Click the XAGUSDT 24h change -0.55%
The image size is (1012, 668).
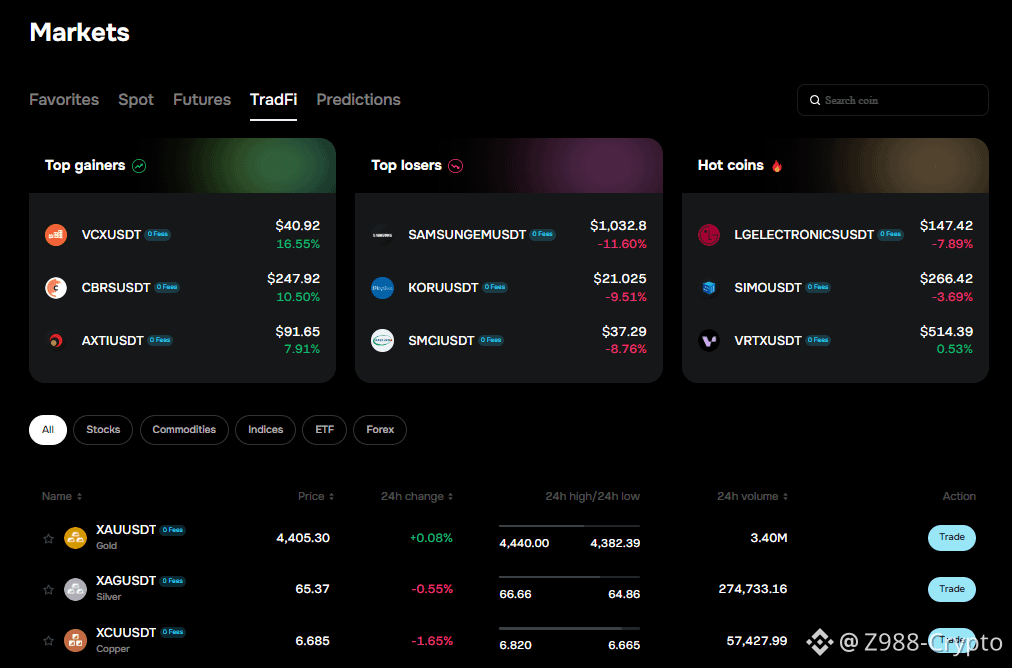(432, 589)
